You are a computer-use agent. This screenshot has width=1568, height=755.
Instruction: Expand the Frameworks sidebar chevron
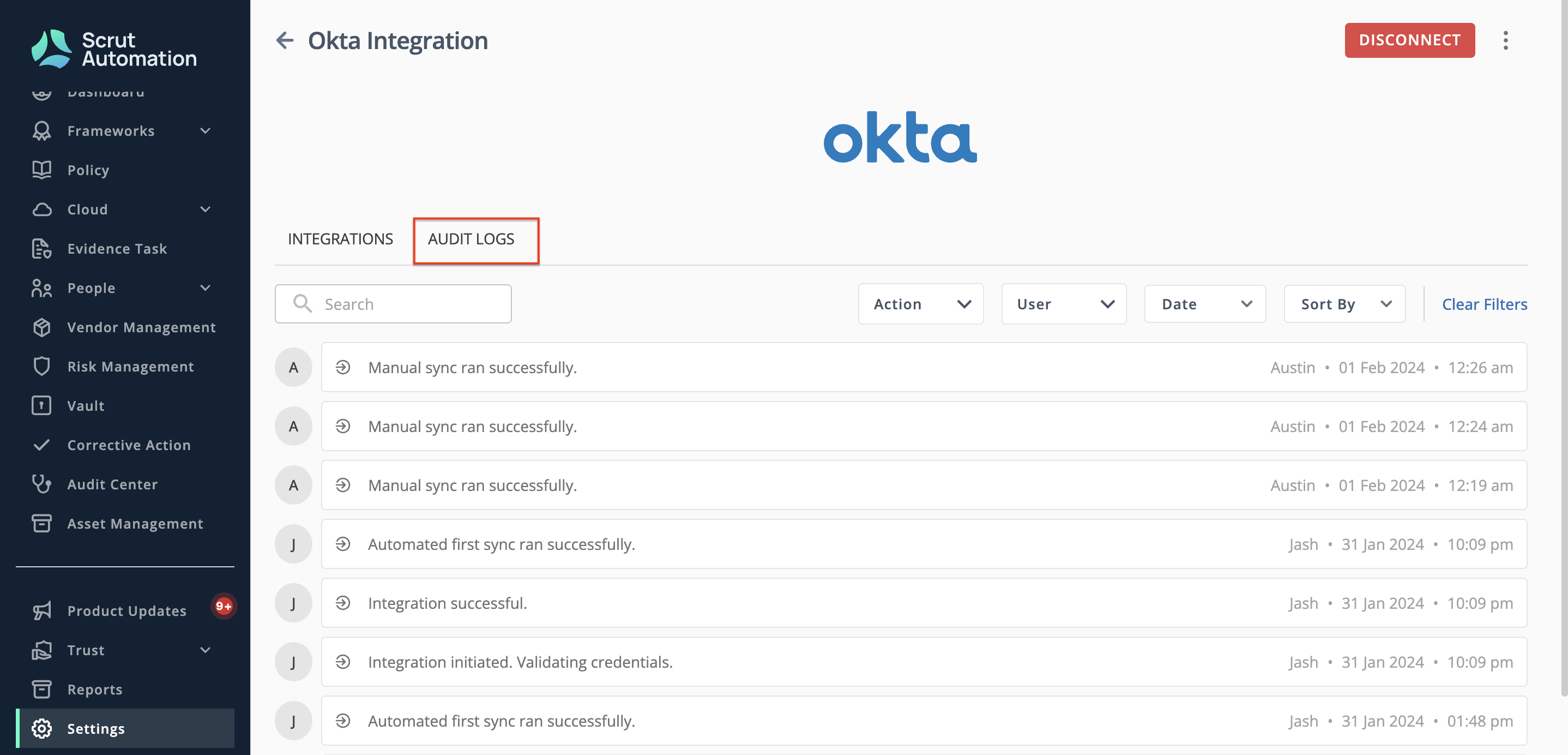[206, 131]
